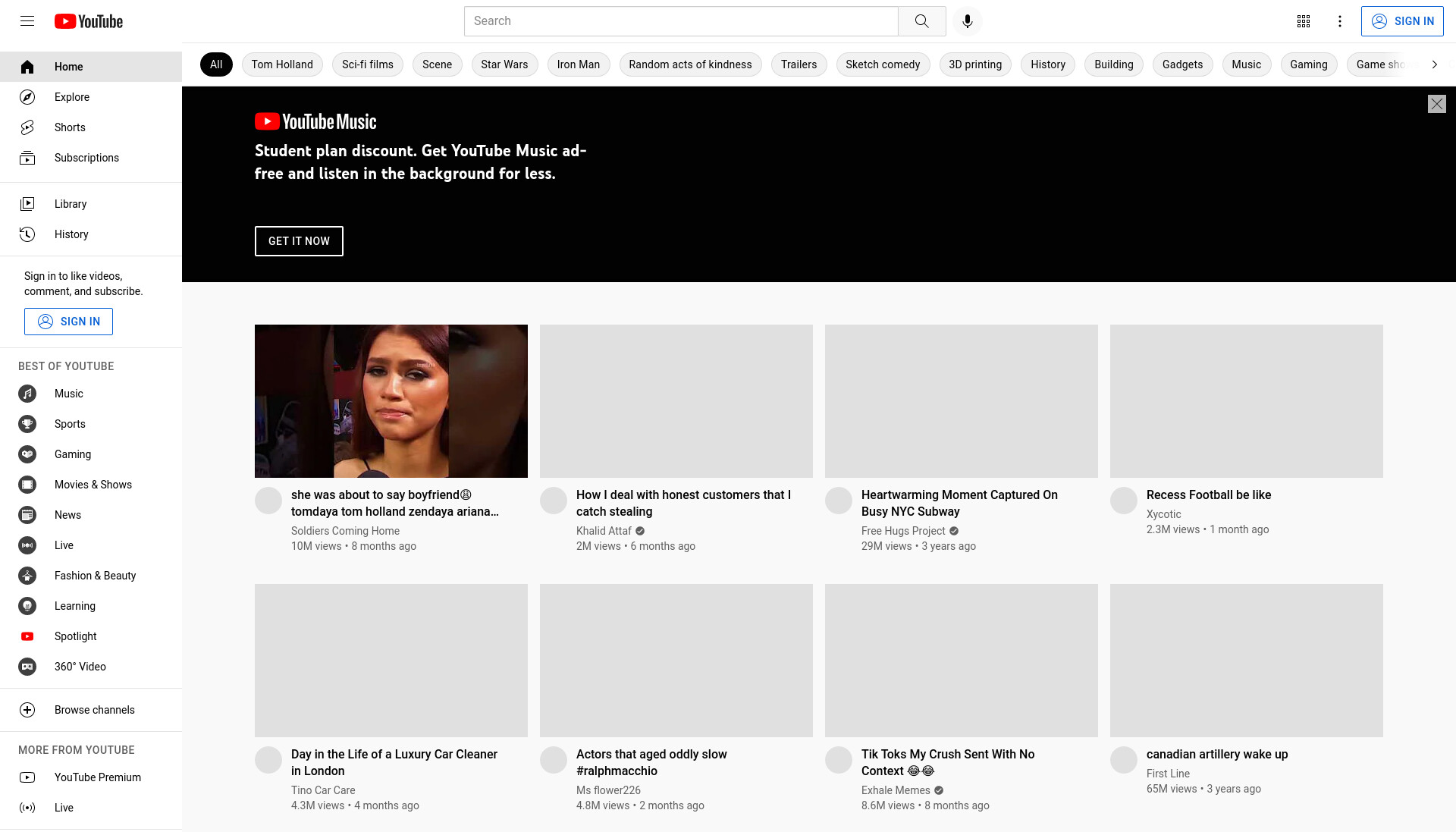Click the Scene filter chip
The image size is (1456, 832).
click(x=437, y=64)
